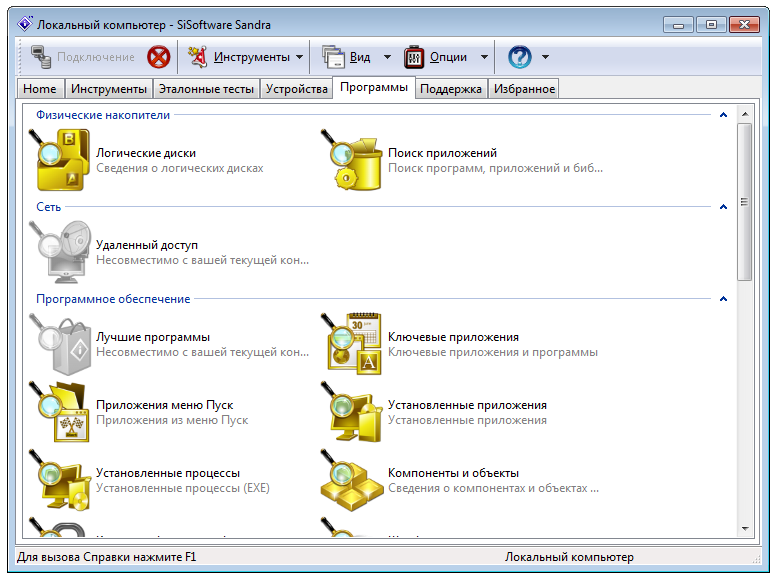Open the Логические диски module icon
The height and width of the screenshot is (586, 783).
(x=59, y=160)
